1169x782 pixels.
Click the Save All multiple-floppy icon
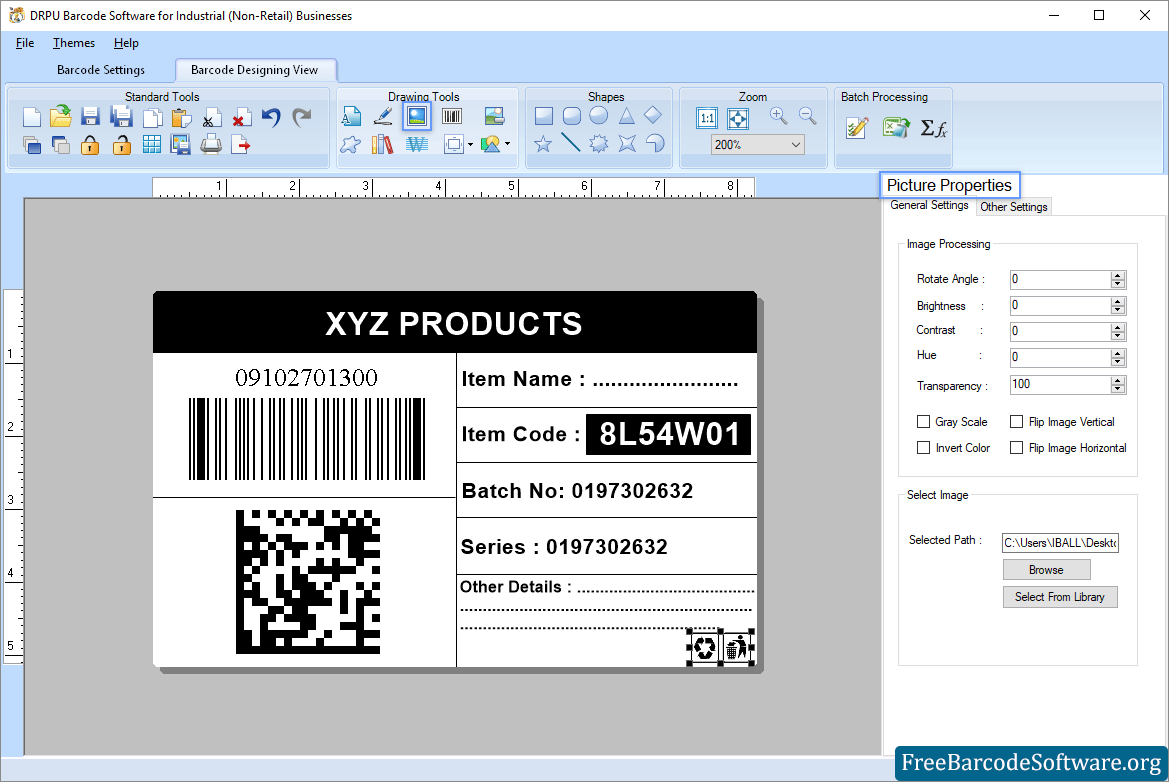tap(121, 117)
